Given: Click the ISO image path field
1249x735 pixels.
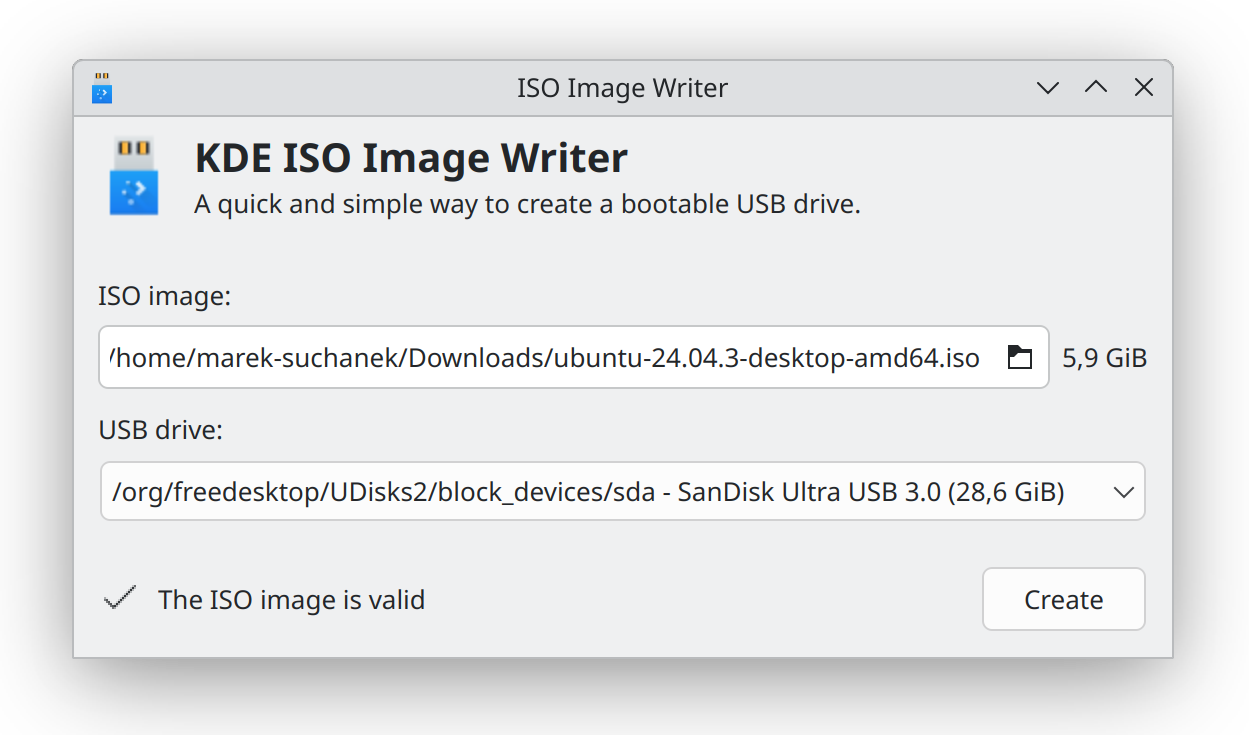Looking at the screenshot, I should [x=573, y=357].
